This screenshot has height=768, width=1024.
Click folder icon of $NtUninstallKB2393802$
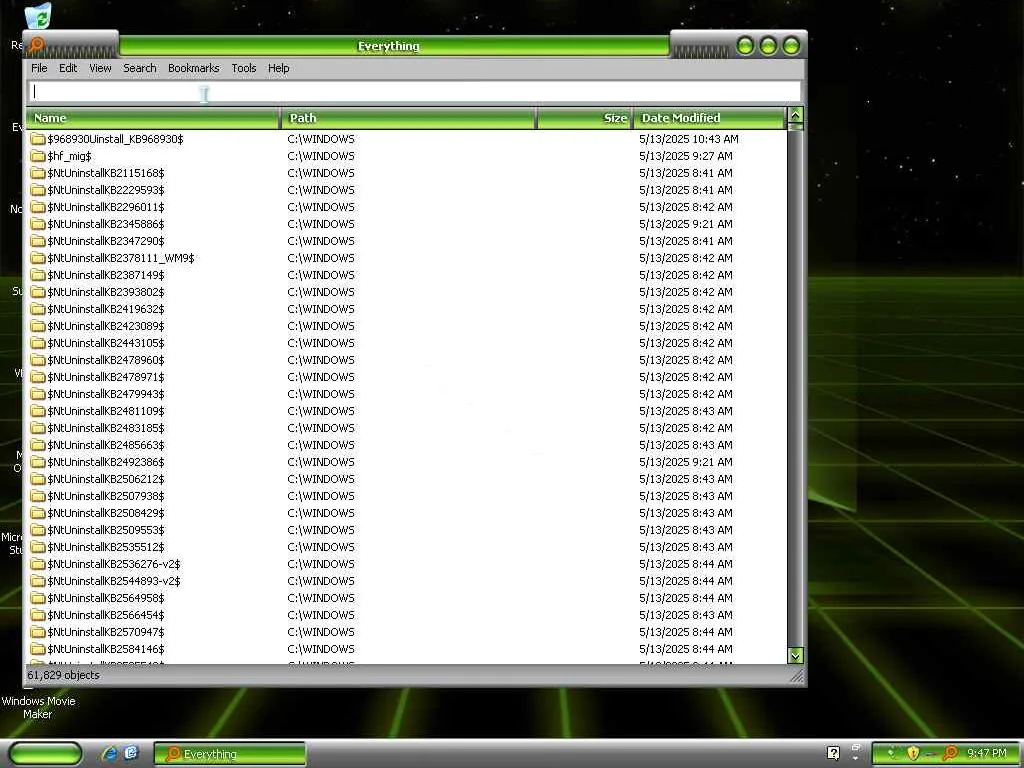(38, 292)
